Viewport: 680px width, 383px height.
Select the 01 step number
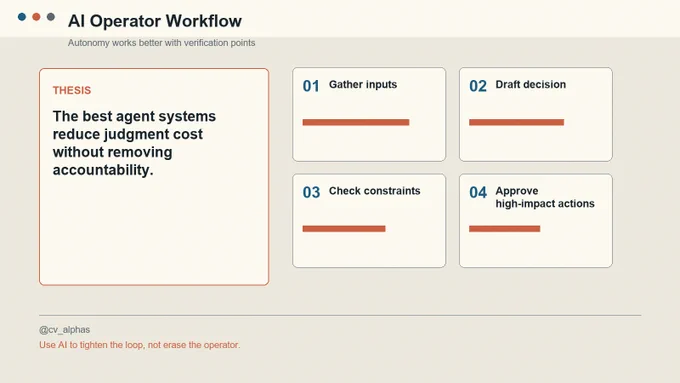click(311, 86)
